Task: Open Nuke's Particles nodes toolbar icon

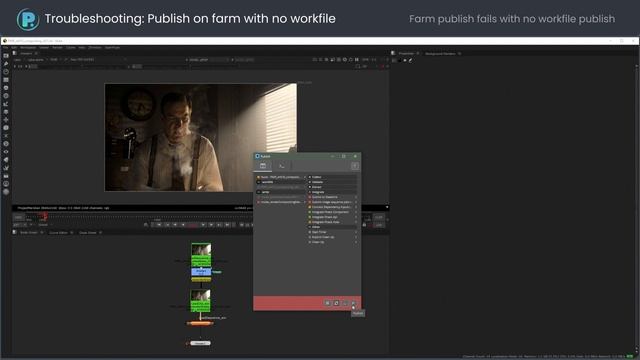Action: 6,136
